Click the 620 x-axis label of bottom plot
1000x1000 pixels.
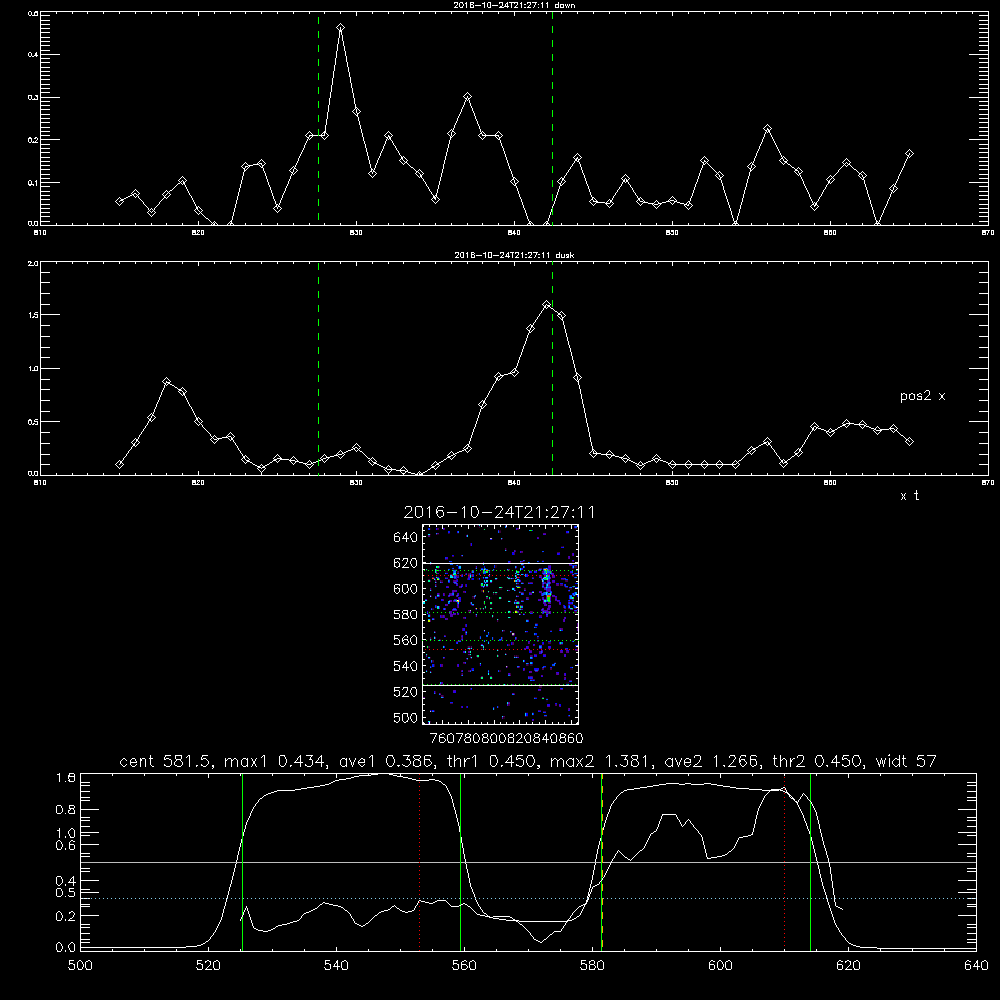pos(848,966)
